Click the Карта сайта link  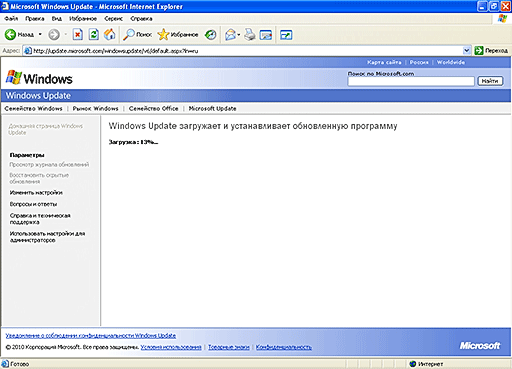point(384,62)
